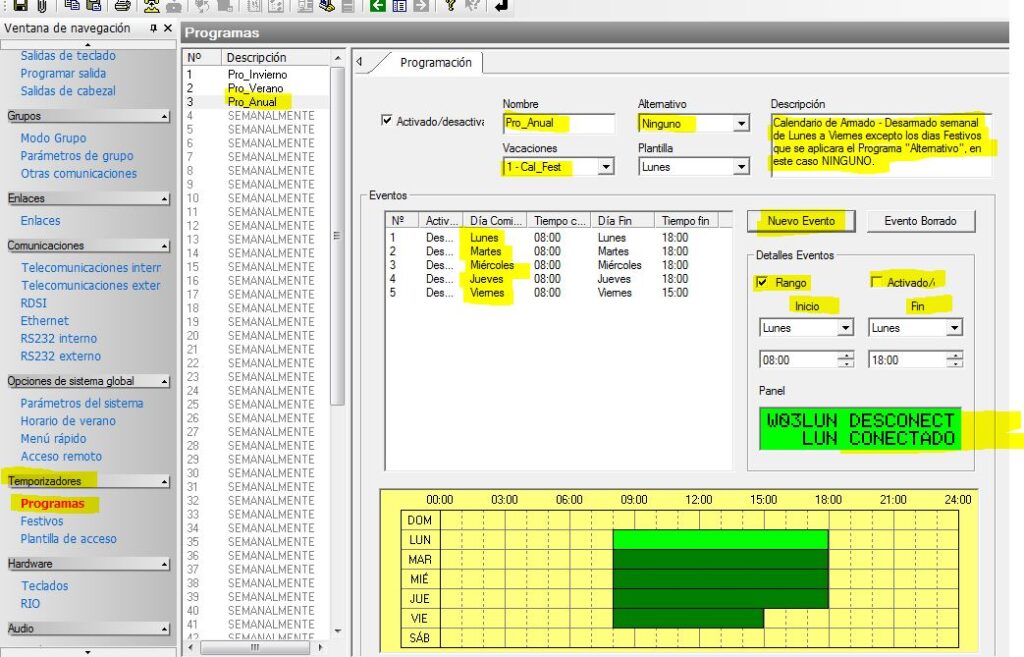The image size is (1024, 657).
Task: Pin the Ventana de navegación panel
Action: 153,28
